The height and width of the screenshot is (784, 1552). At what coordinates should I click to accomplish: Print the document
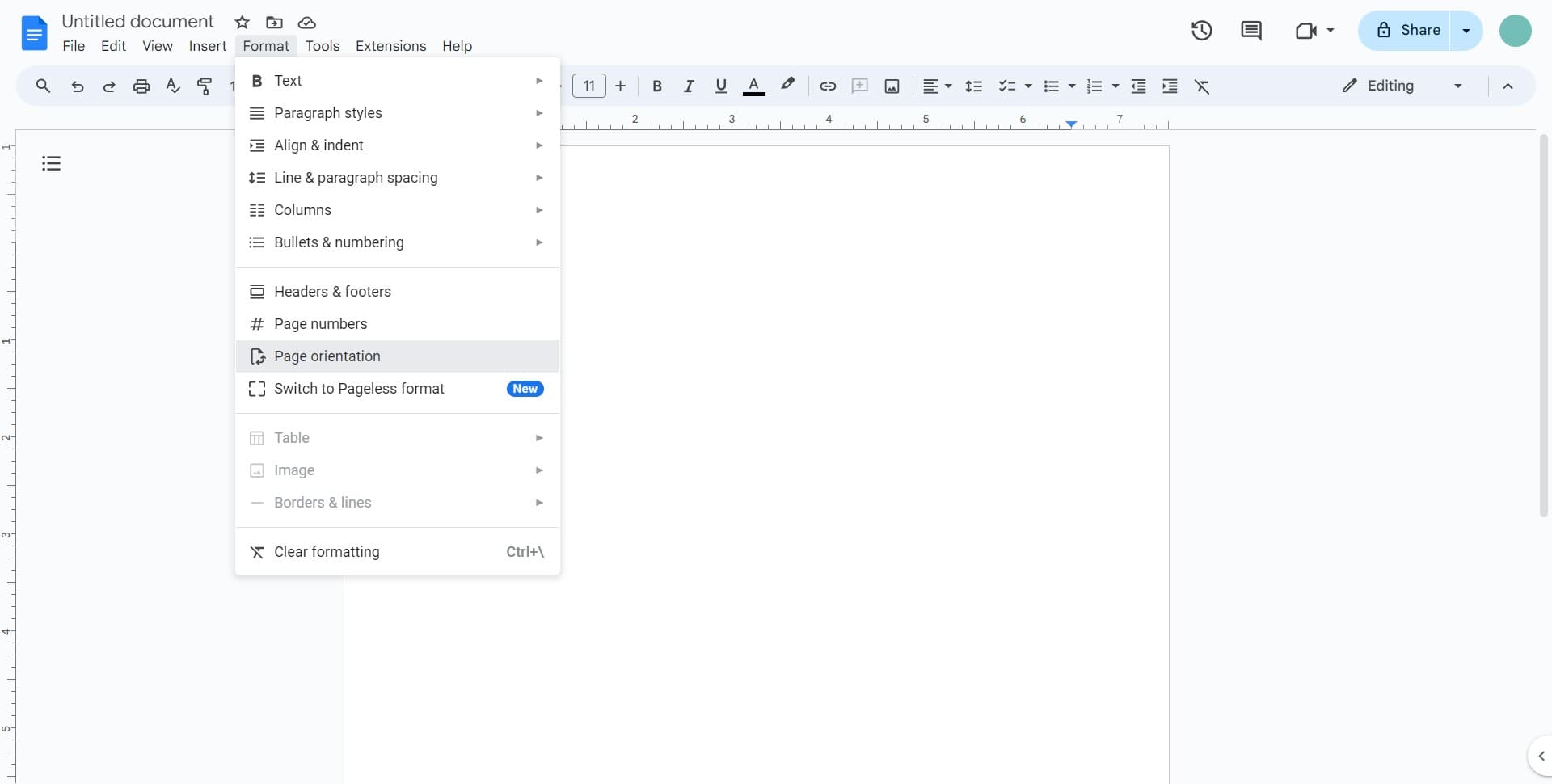(141, 86)
